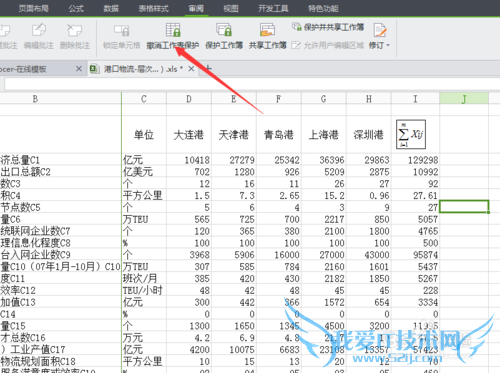Click the 大连港 cell
Viewport: 500px width, 373px height.
189,135
